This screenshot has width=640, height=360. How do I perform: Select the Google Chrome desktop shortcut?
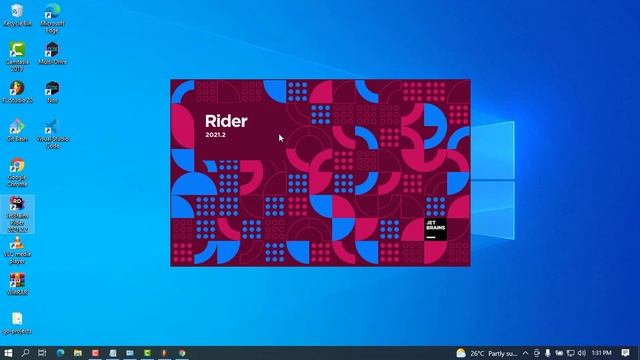pyautogui.click(x=17, y=172)
